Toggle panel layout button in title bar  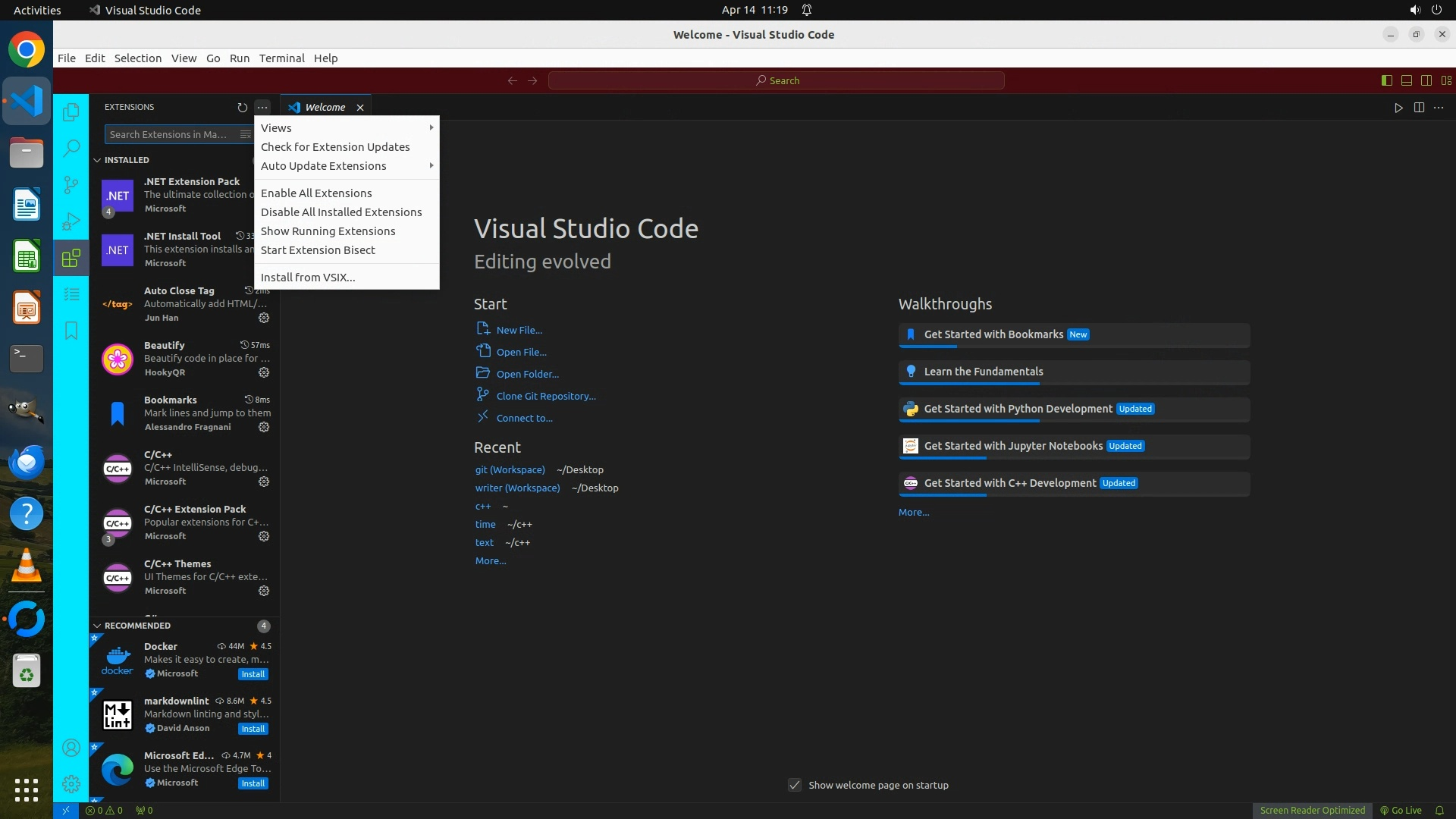point(1406,80)
